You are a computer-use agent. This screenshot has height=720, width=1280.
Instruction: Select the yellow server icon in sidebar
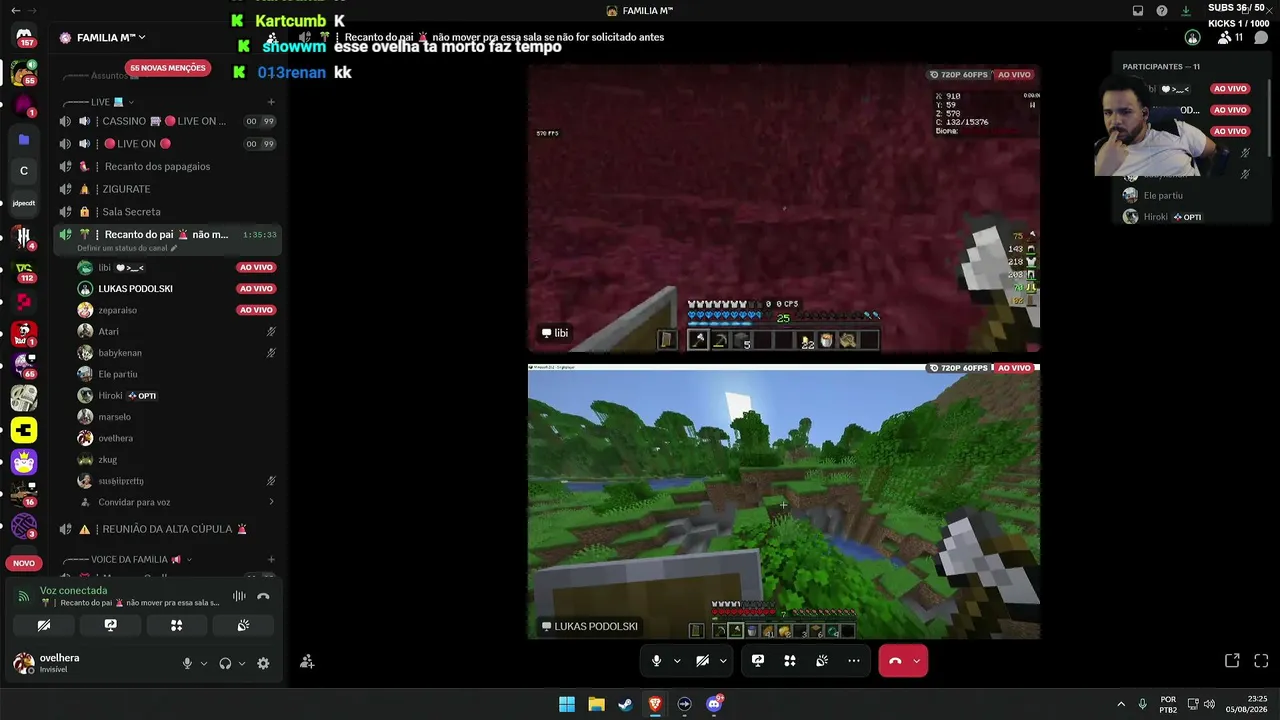click(x=24, y=430)
